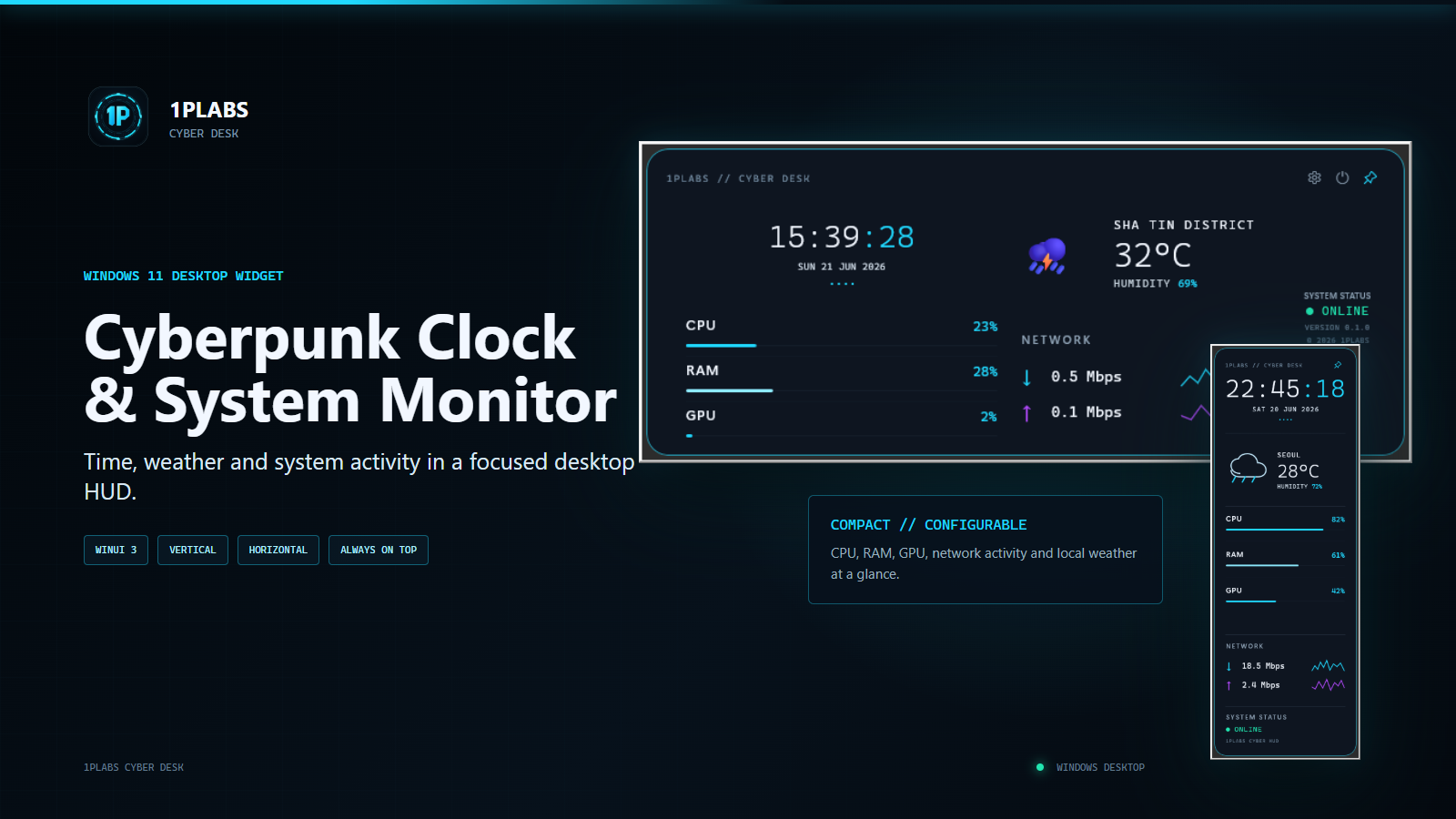Click upload arrow beside 2.4 Mbps
This screenshot has width=1456, height=819.
pyautogui.click(x=1228, y=685)
